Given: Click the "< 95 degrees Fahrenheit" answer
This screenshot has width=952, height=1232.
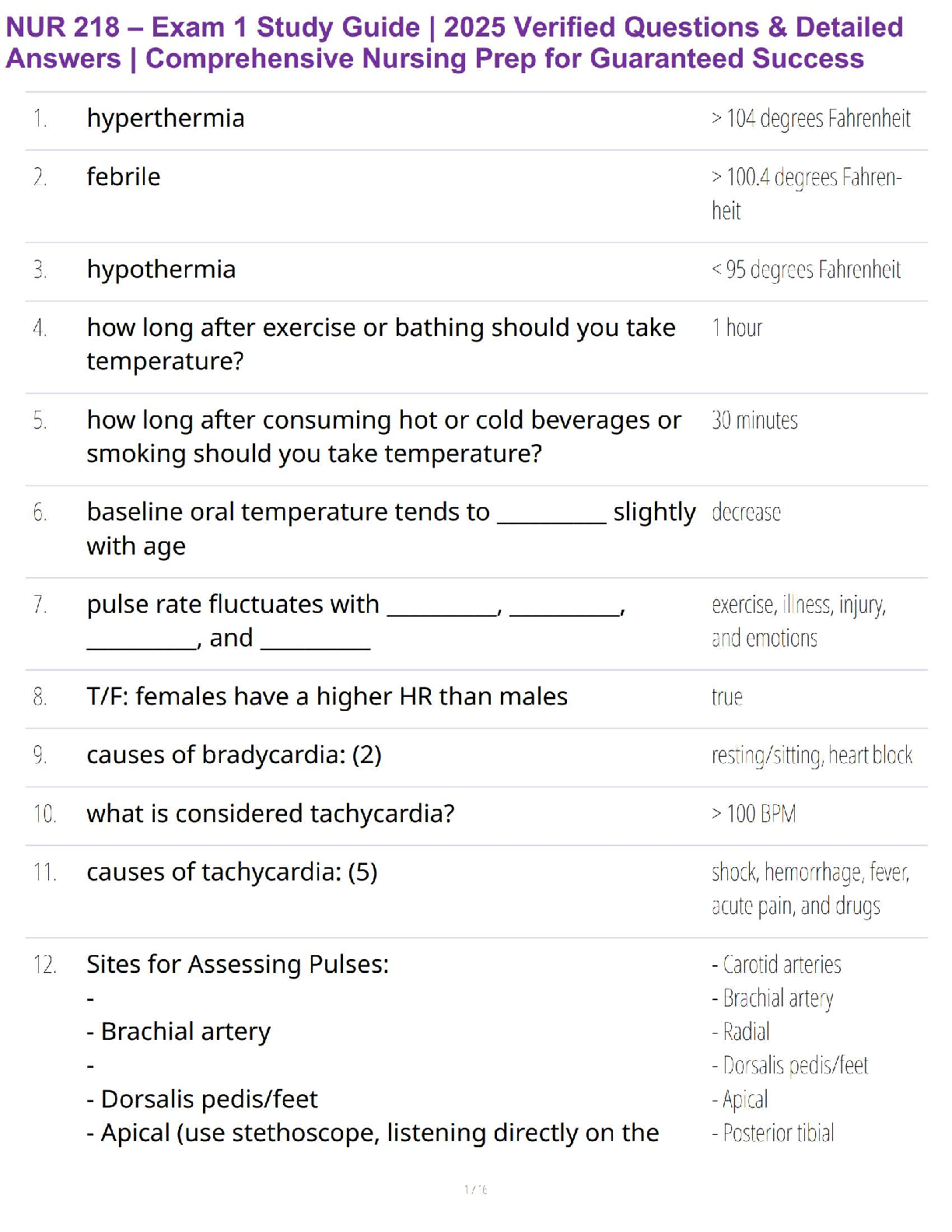Looking at the screenshot, I should pos(806,270).
